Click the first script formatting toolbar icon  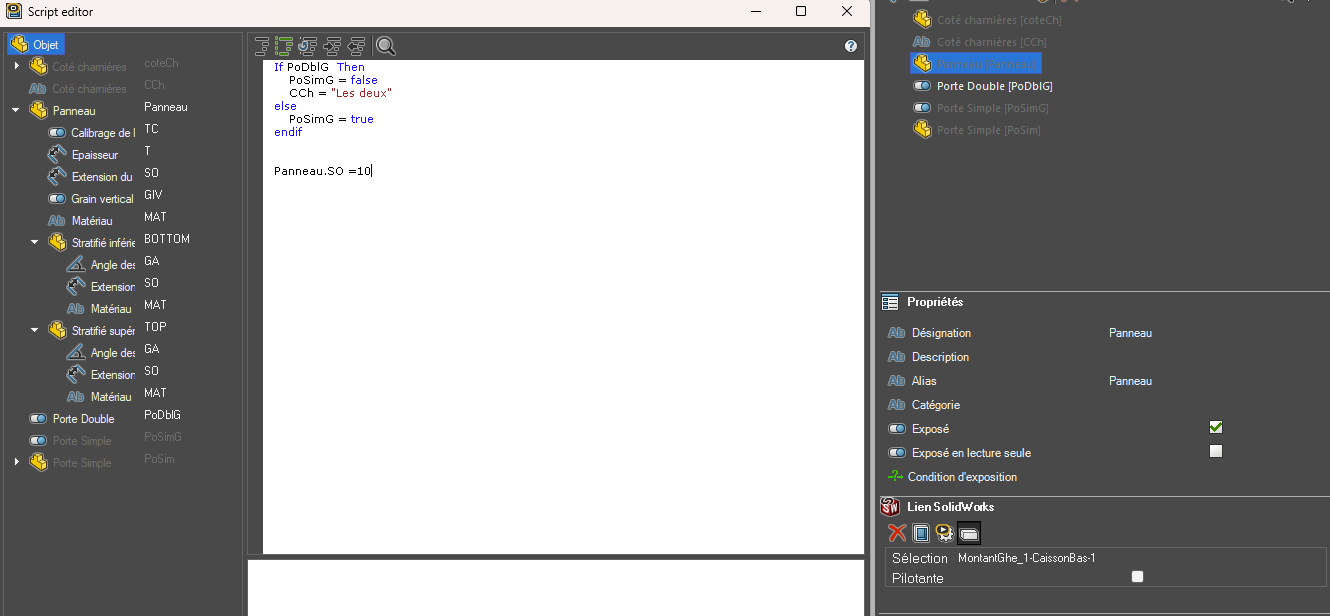[x=263, y=45]
